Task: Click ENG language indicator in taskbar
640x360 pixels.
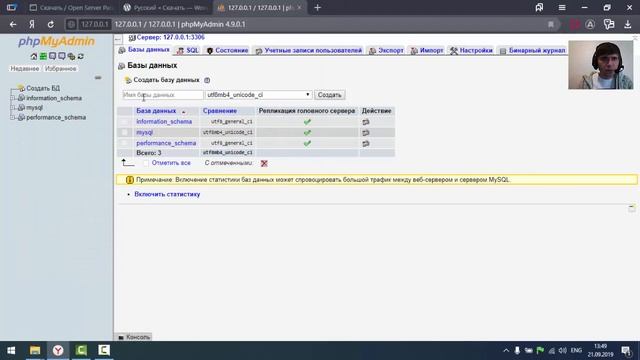Action: click(576, 350)
